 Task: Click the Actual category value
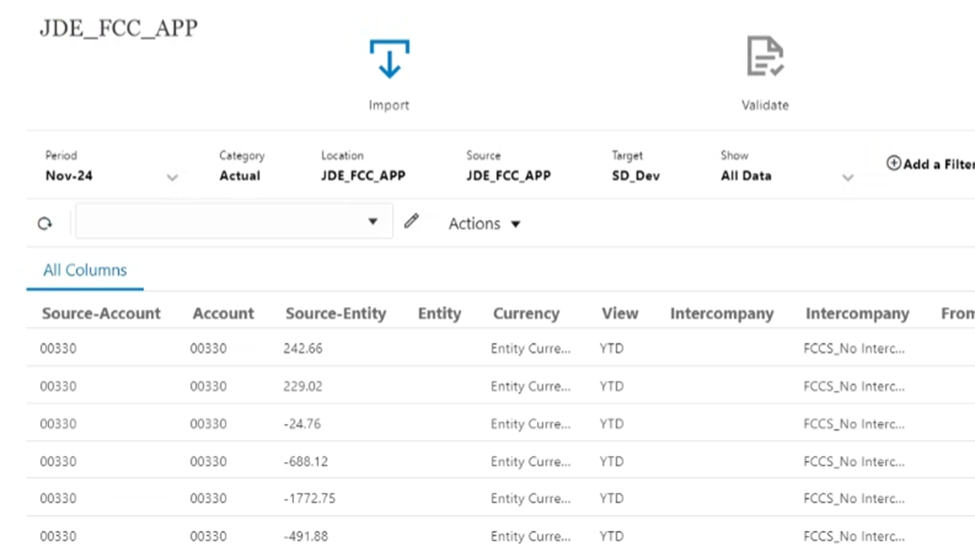pyautogui.click(x=240, y=176)
